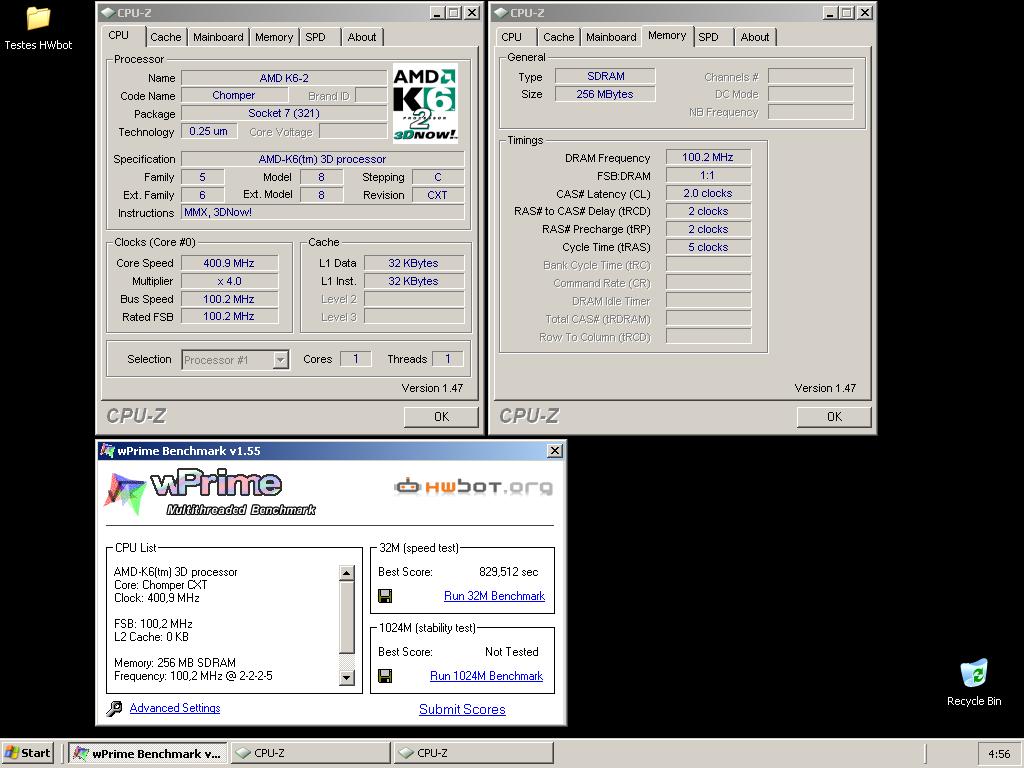Click Run 32M Benchmark link
Screen dimensions: 1024x768
tap(494, 596)
